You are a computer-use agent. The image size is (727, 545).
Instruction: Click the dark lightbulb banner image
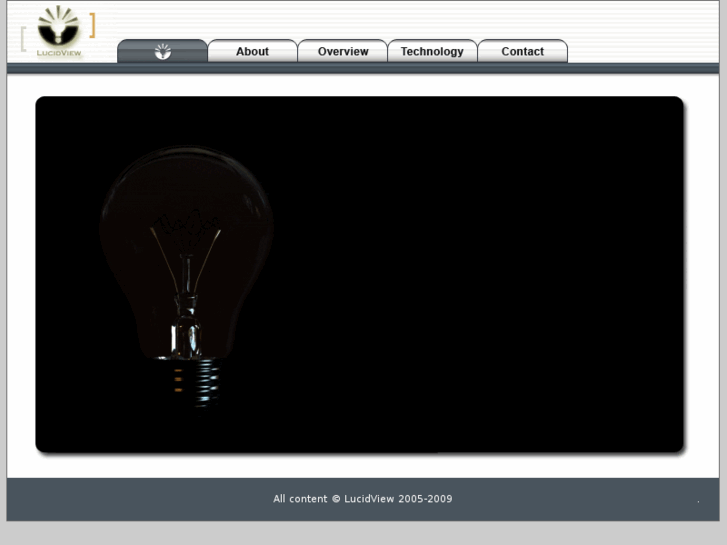[x=359, y=274]
